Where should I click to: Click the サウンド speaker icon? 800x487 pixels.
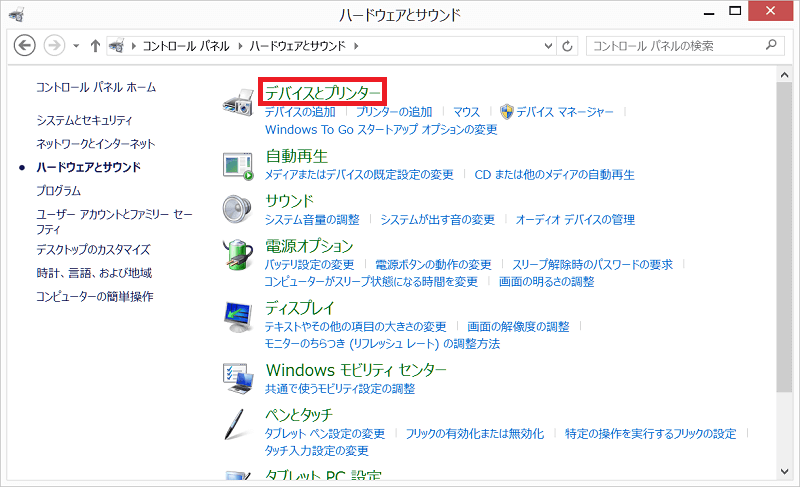(237, 210)
